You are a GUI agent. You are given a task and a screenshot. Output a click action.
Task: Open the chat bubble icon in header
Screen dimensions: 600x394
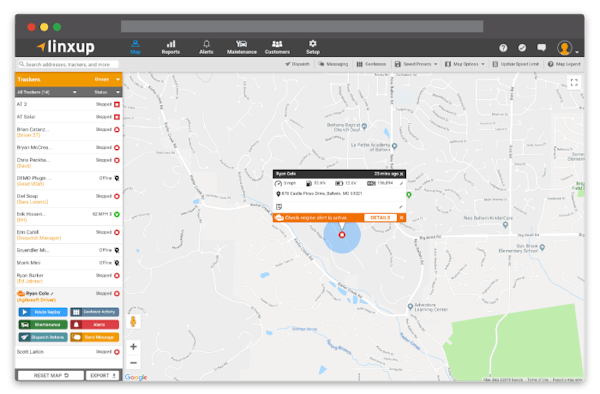coord(541,48)
